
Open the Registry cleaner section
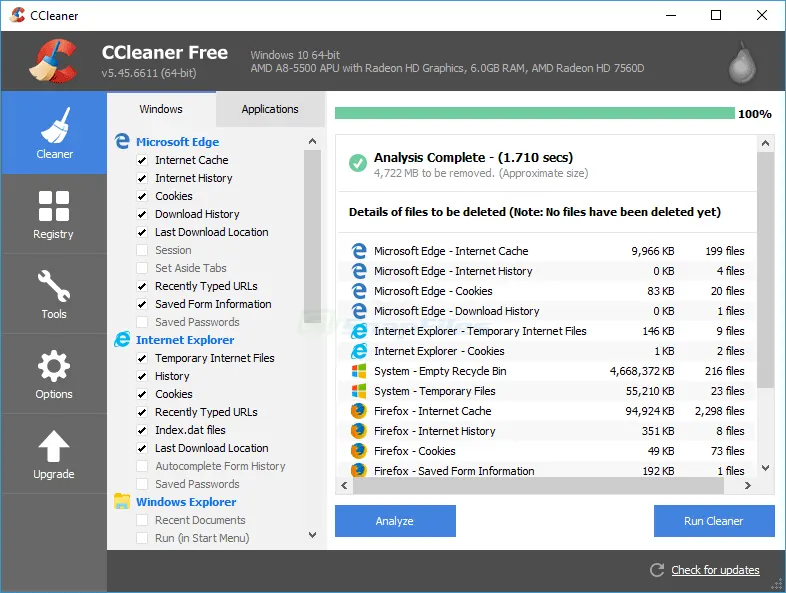click(x=54, y=213)
